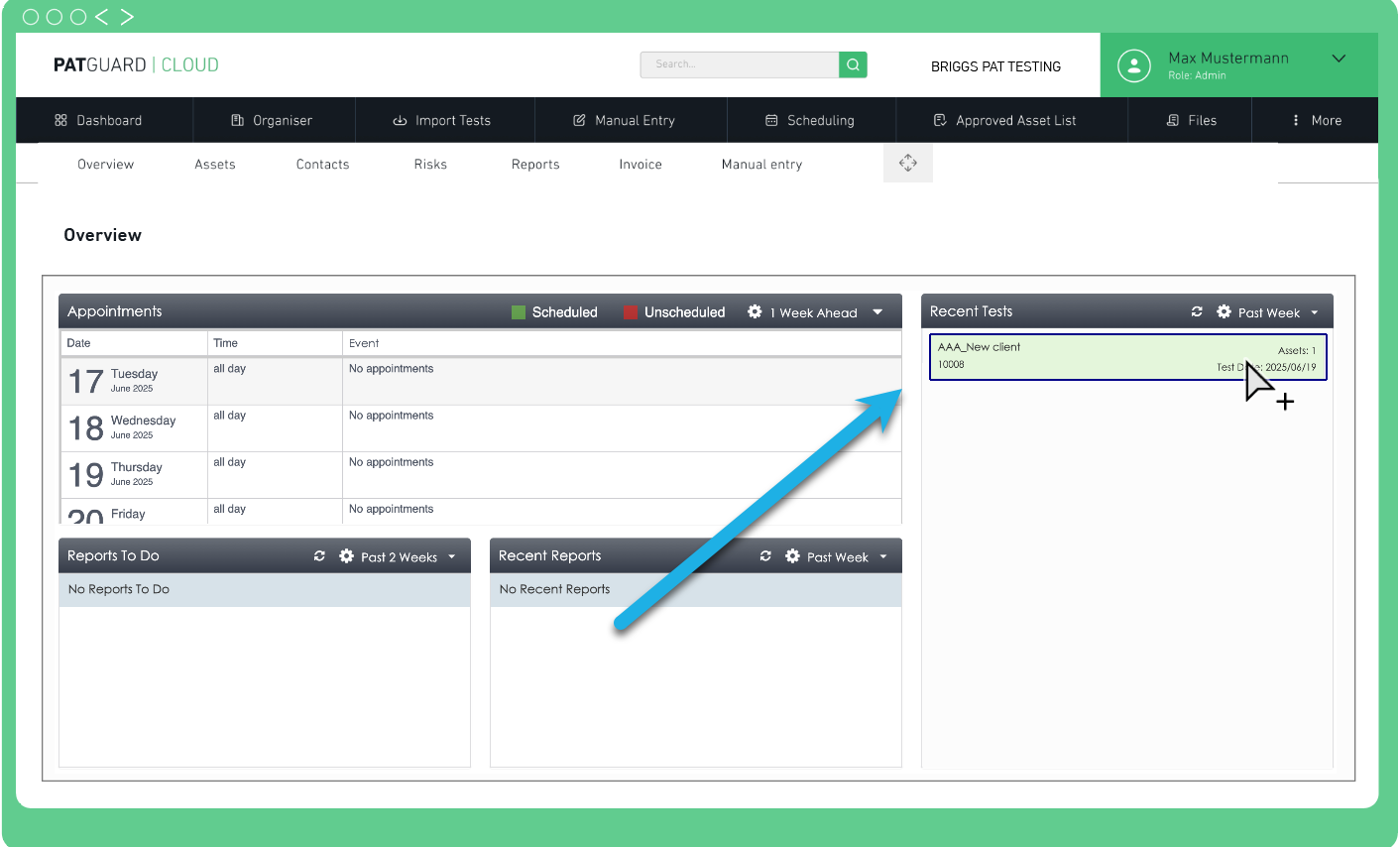This screenshot has height=847, width=1400.
Task: Click the Organiser icon
Action: [237, 120]
